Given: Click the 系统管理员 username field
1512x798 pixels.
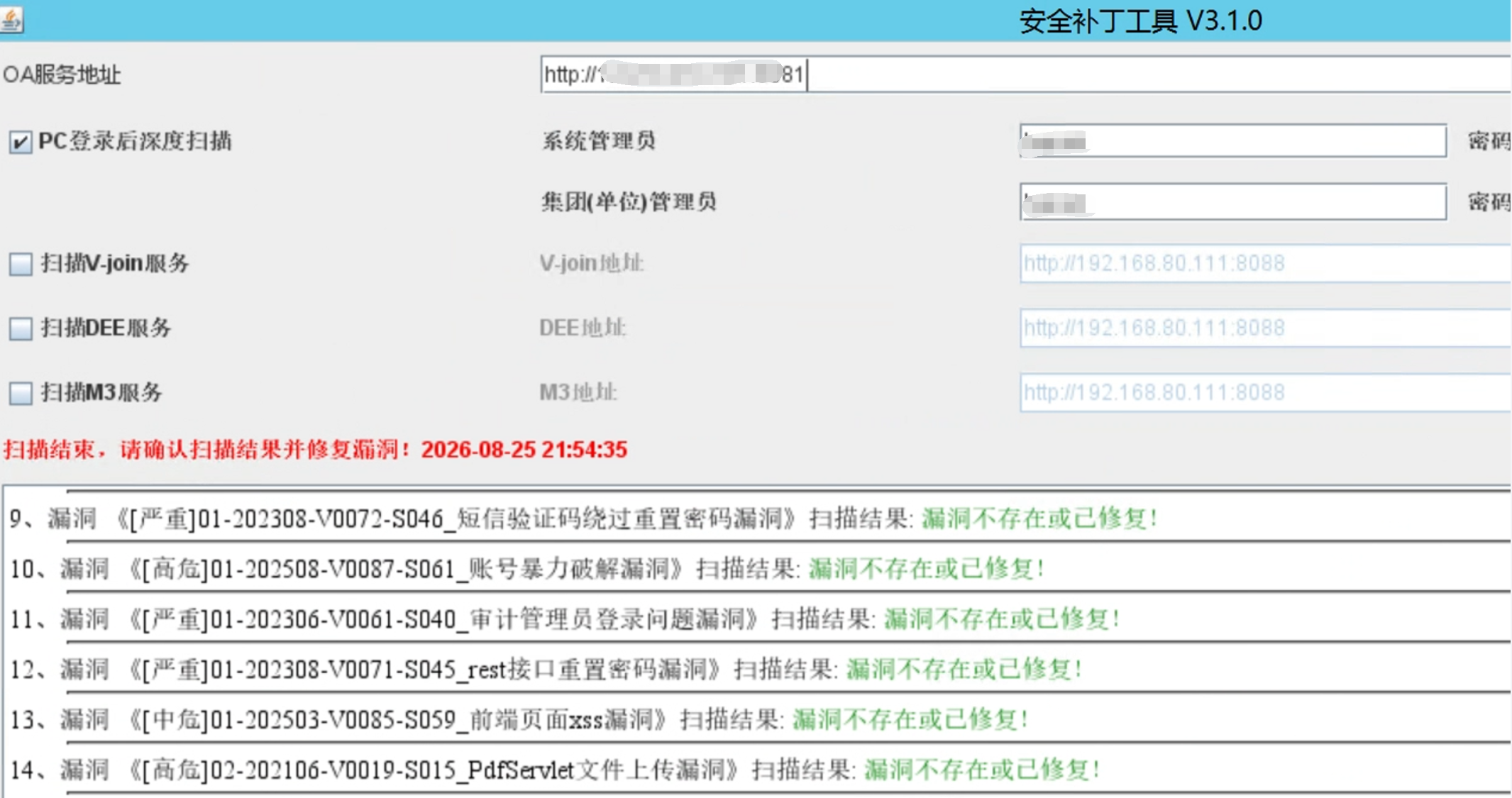Looking at the screenshot, I should click(1233, 140).
